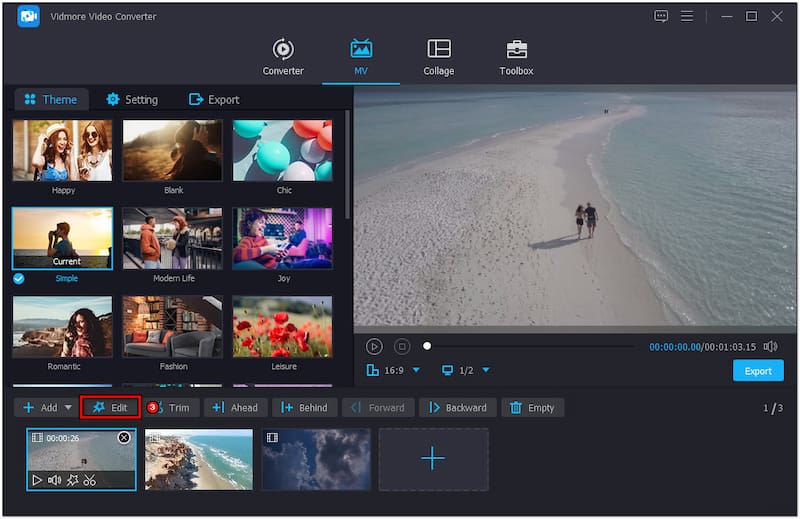The width and height of the screenshot is (800, 519).
Task: Open the Add dropdown arrow
Action: coord(68,408)
